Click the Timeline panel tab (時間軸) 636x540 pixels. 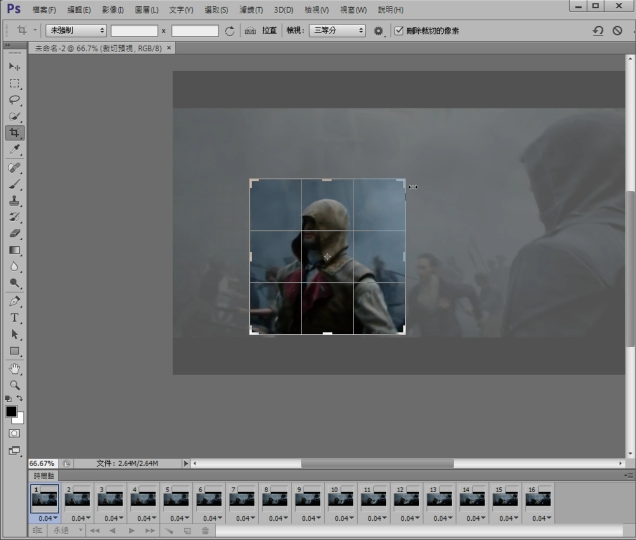(43, 475)
